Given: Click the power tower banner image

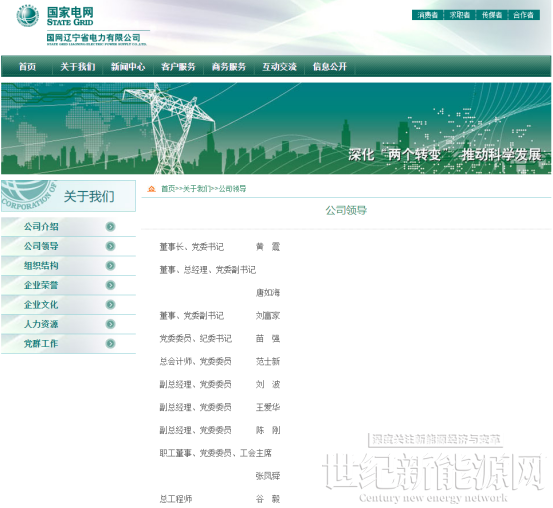Looking at the screenshot, I should pos(276,128).
